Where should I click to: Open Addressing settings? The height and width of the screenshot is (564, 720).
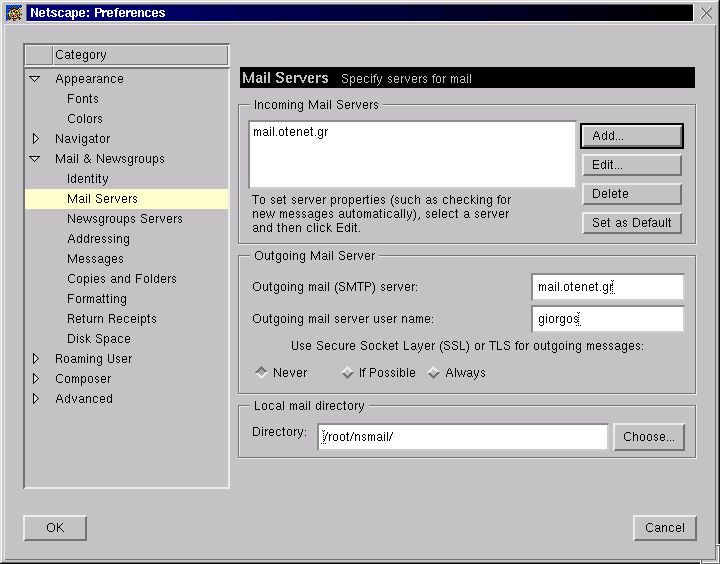tap(98, 239)
